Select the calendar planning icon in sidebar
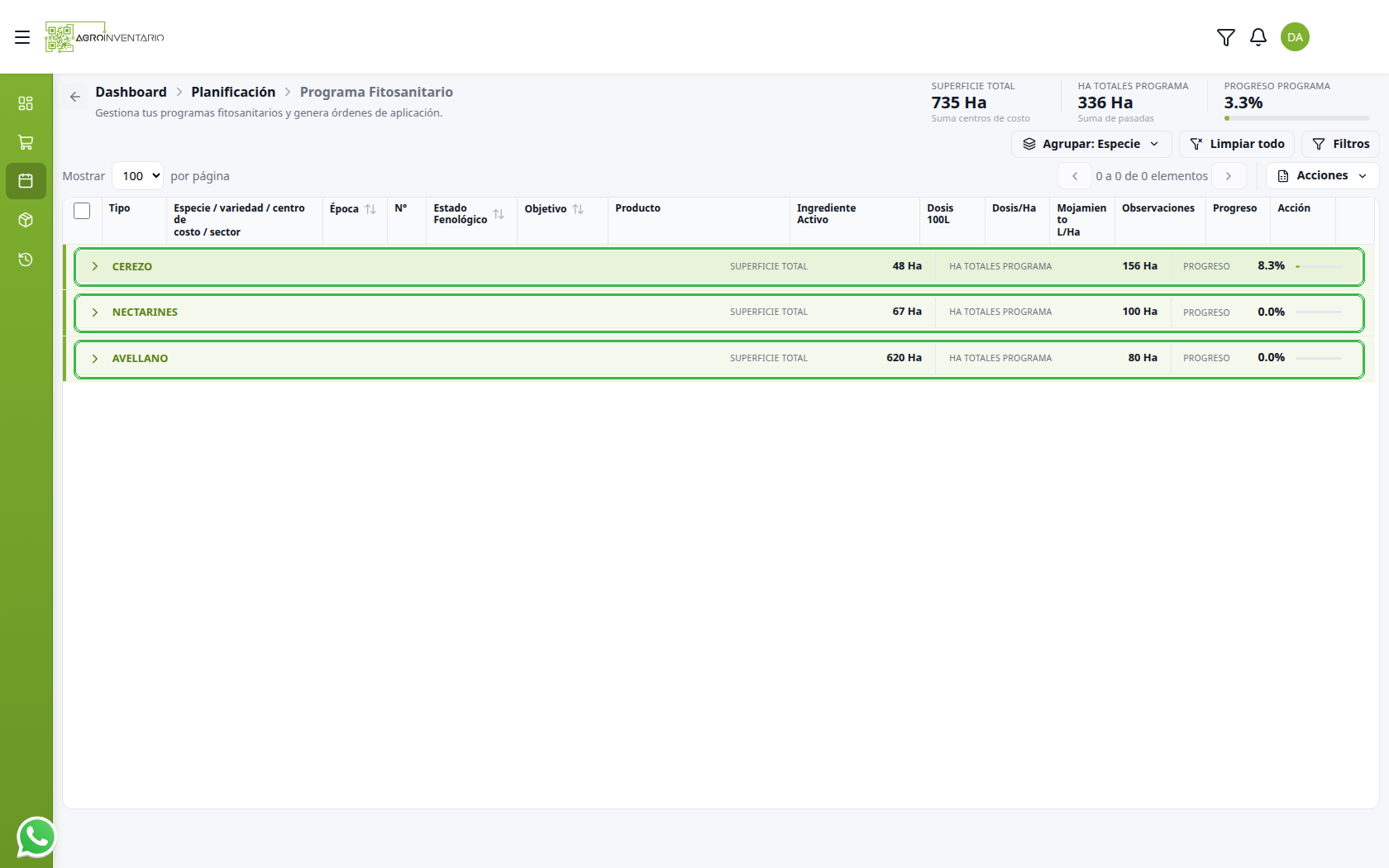This screenshot has width=1389, height=868. point(26,181)
